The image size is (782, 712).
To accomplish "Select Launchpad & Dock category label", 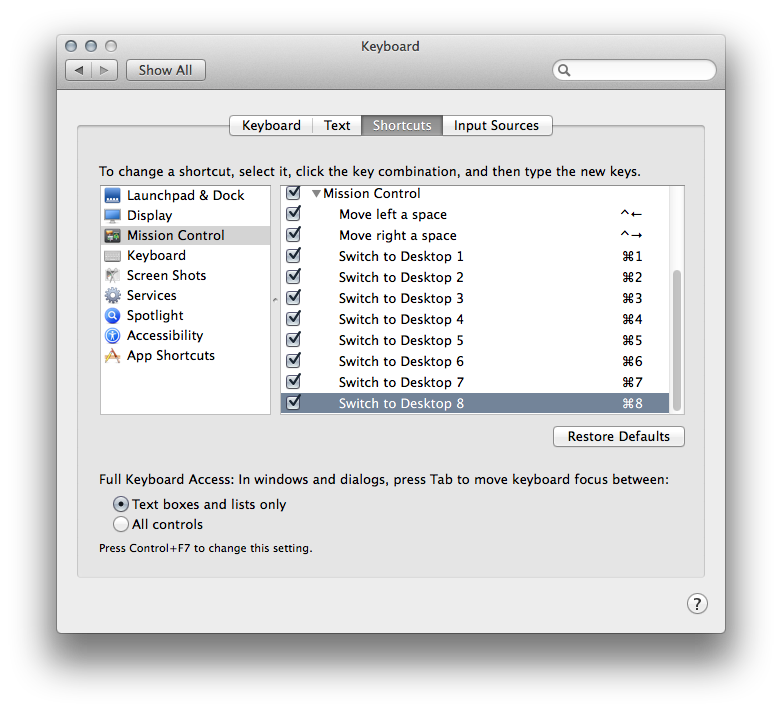I will coord(186,195).
